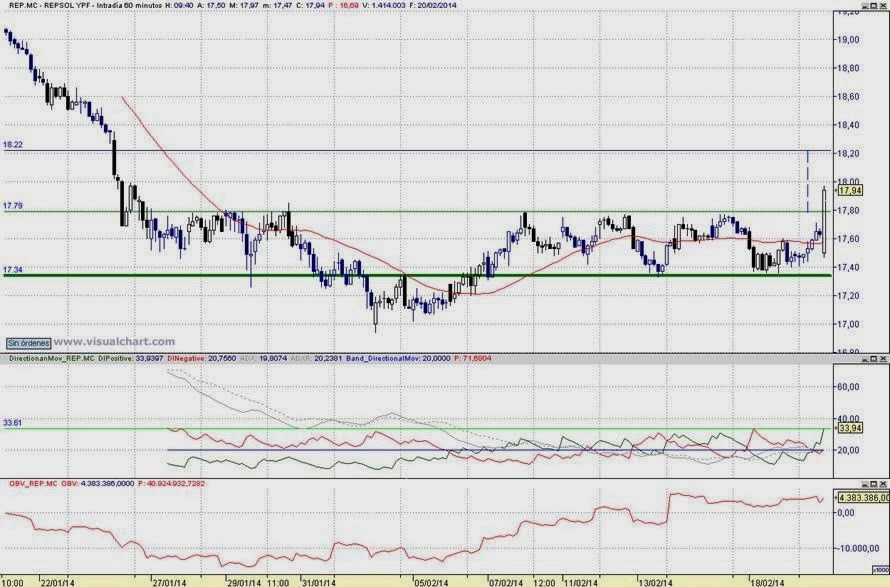This screenshot has width=890, height=587.
Task: Click the 19,00 price axis label
Action: (x=848, y=40)
